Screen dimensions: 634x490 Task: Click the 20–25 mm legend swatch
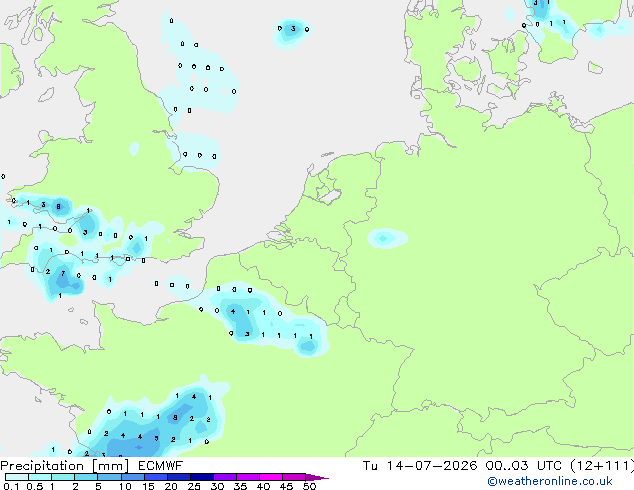[x=179, y=477]
